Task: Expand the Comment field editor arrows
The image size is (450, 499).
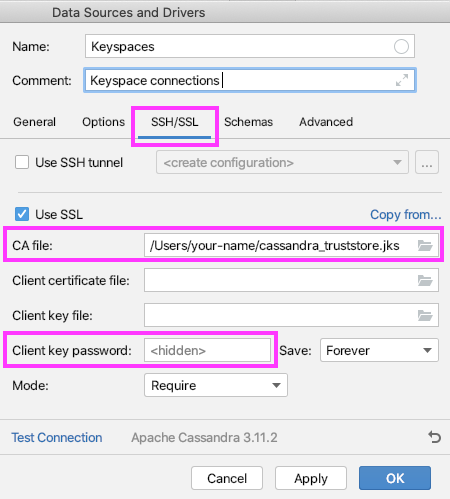Action: 402,80
